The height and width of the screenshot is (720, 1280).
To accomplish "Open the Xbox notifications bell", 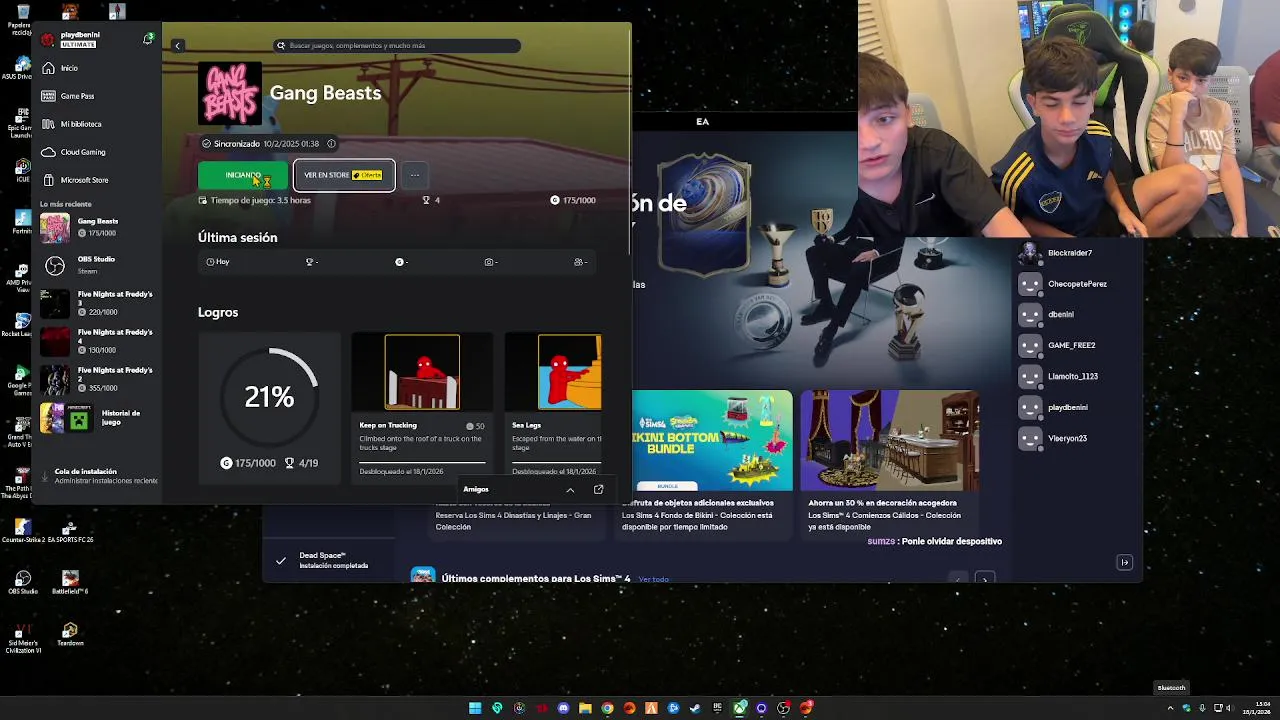I will tap(148, 39).
